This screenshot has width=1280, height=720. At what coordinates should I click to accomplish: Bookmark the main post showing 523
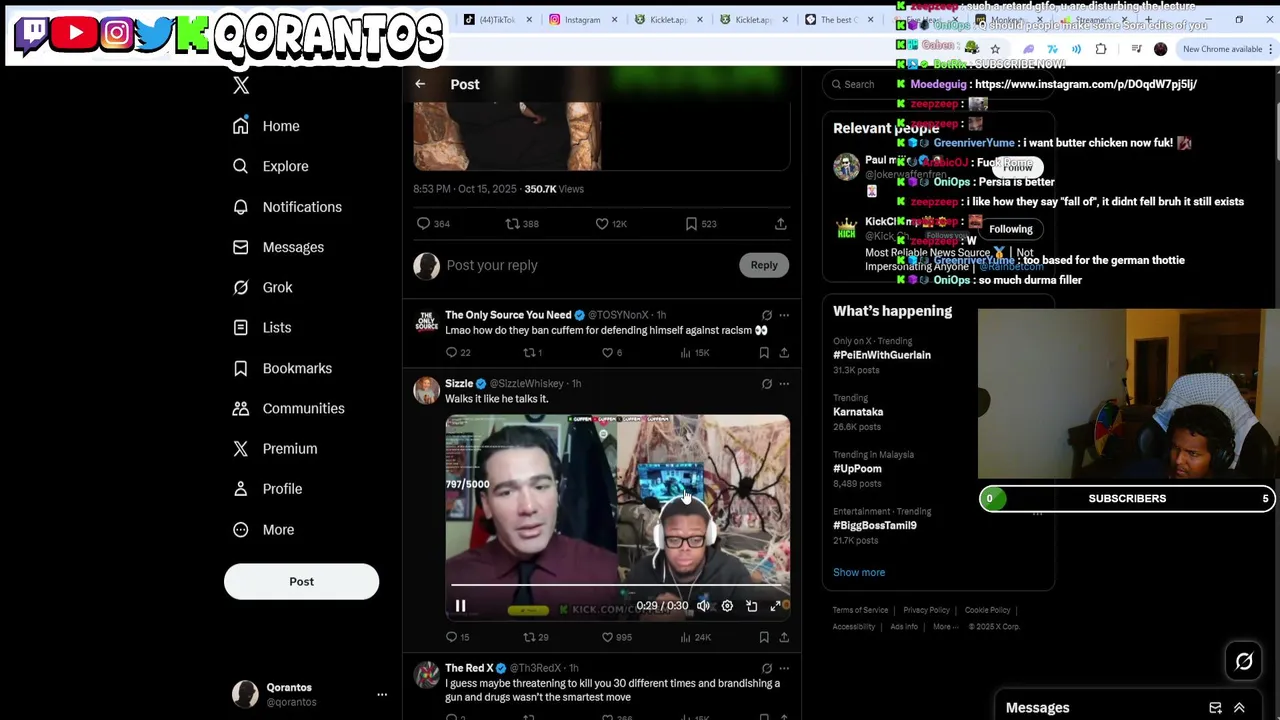[x=700, y=224]
